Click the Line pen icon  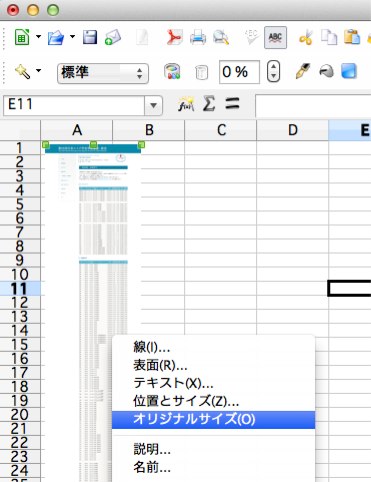(x=303, y=71)
